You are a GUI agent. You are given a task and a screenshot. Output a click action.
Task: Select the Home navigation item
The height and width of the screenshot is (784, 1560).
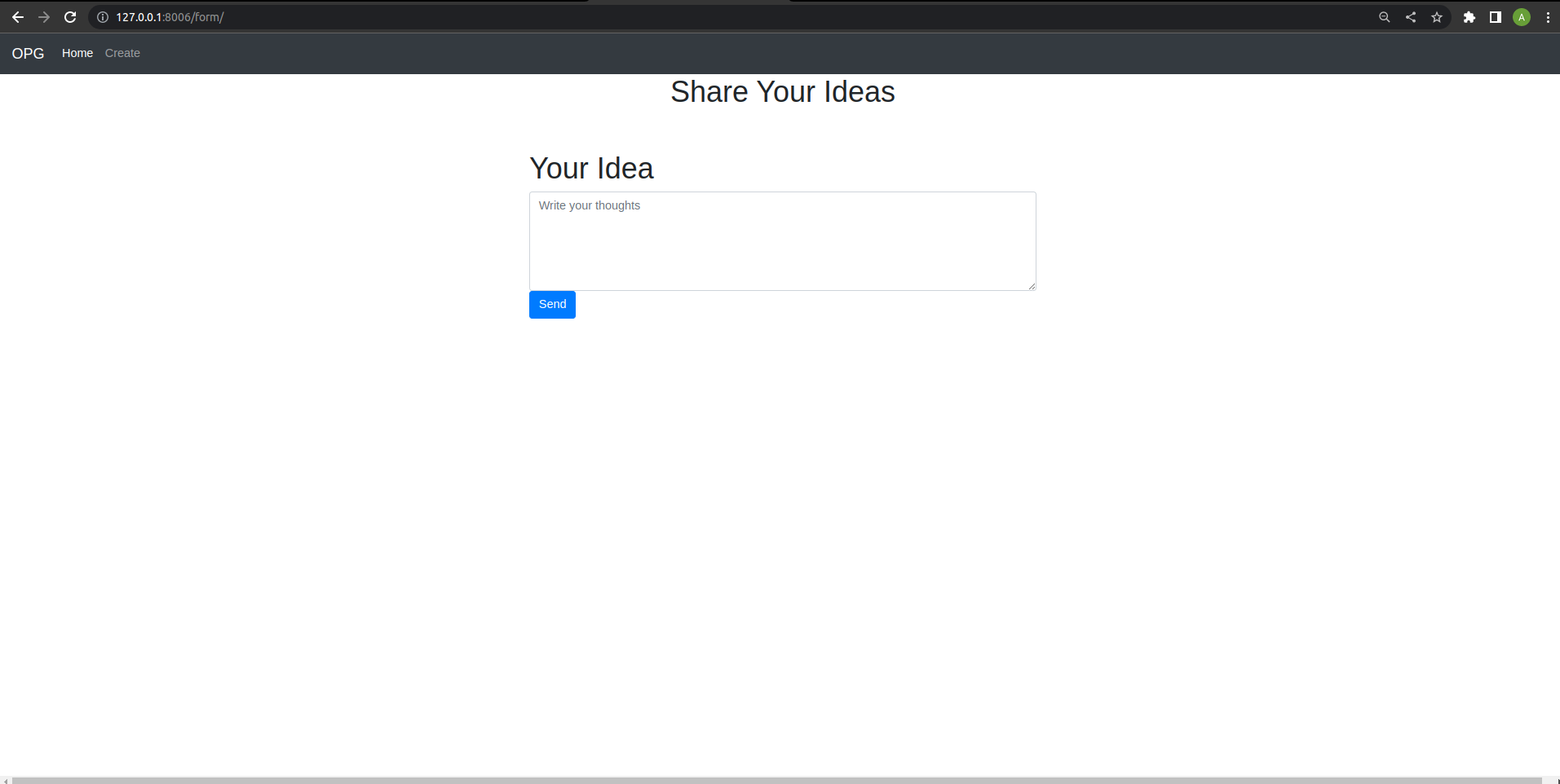click(x=77, y=52)
